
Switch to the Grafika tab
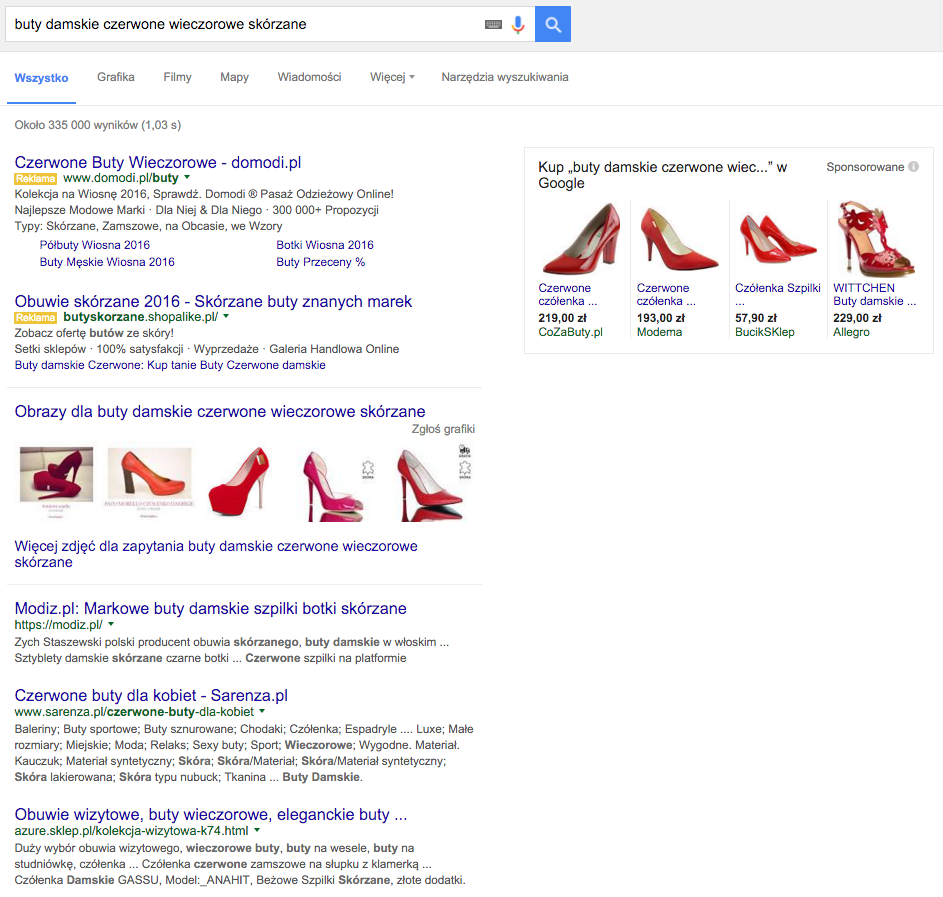click(x=116, y=77)
